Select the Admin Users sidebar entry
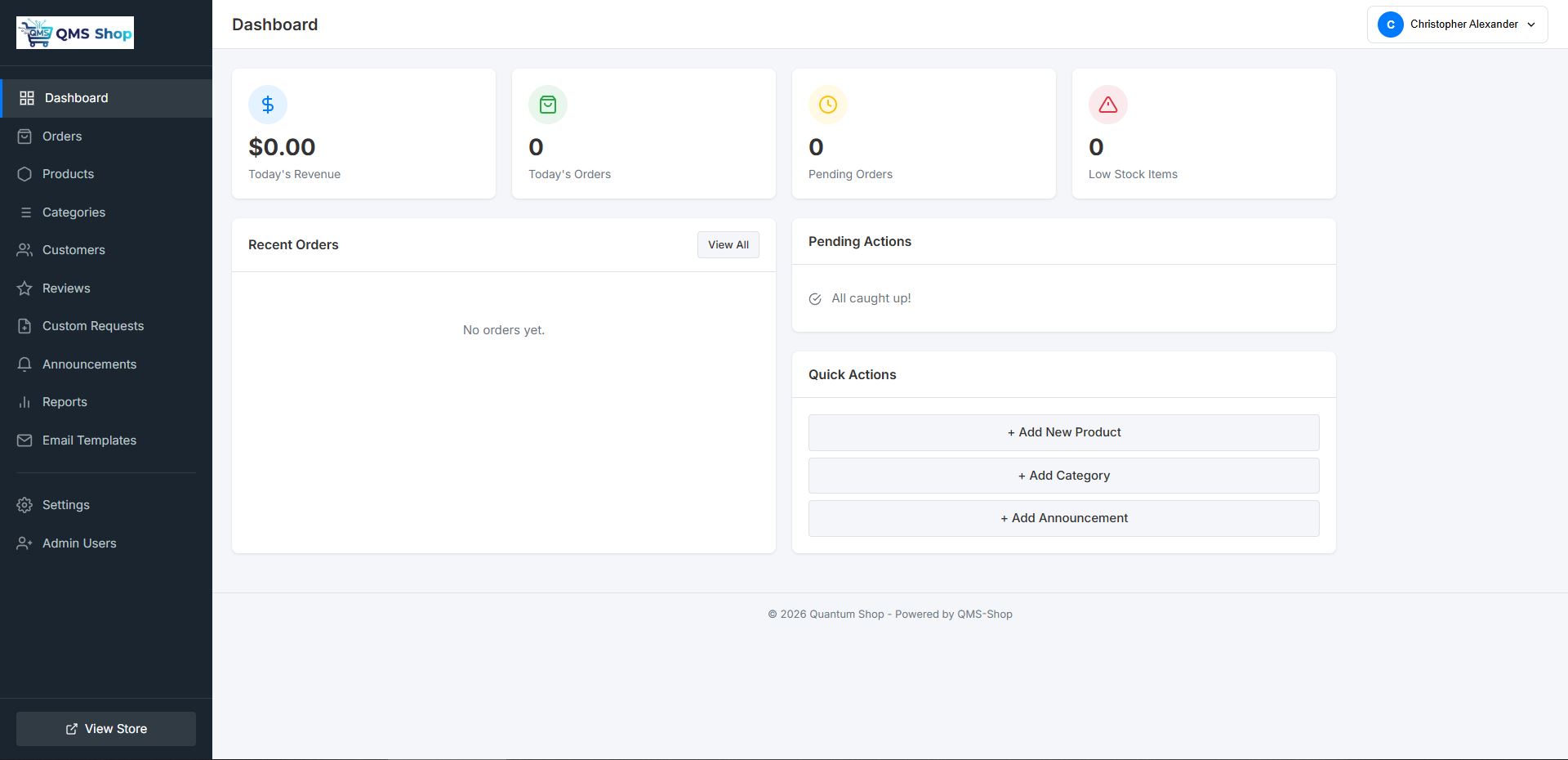 click(79, 543)
